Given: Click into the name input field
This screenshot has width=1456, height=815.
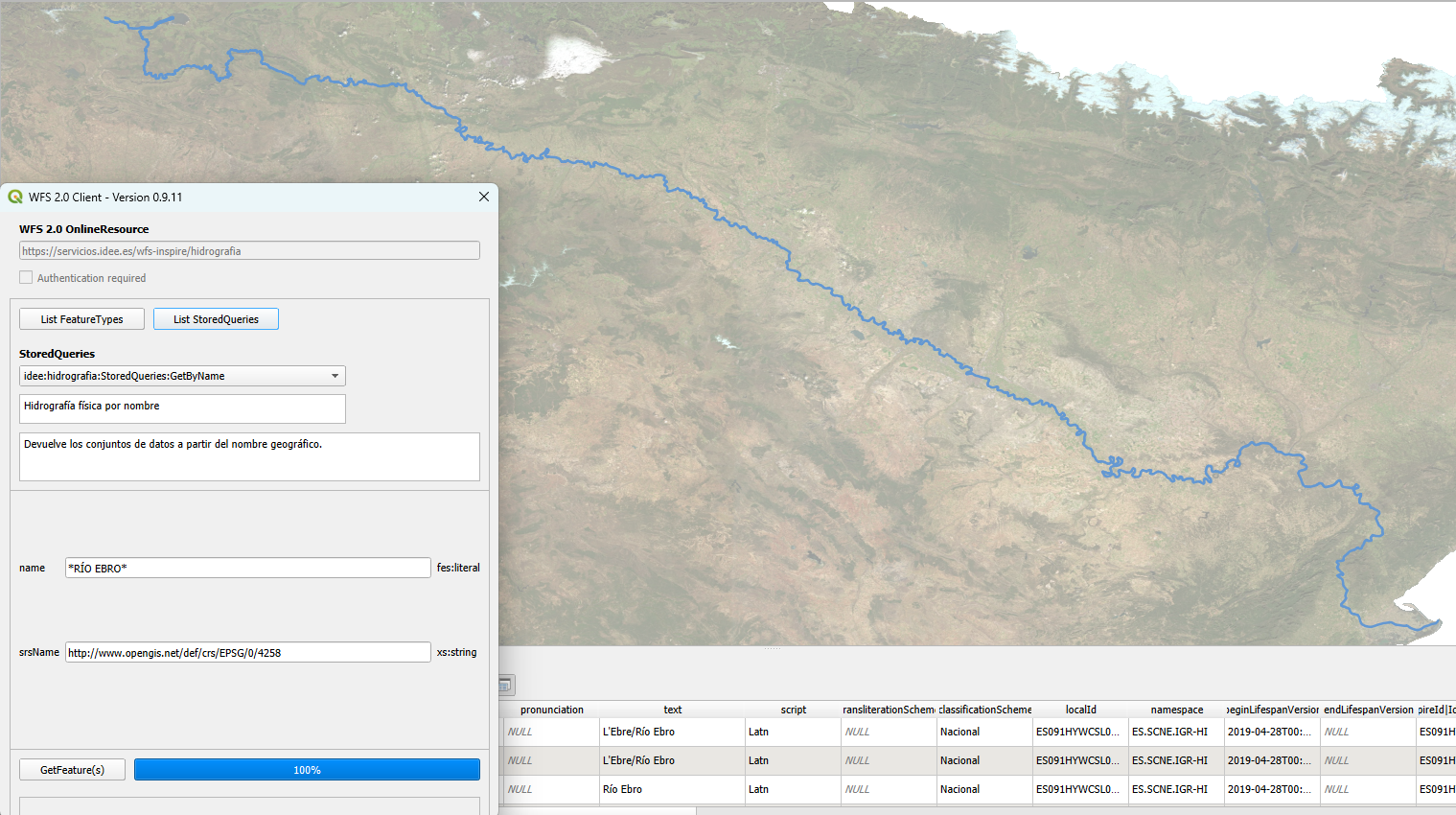Looking at the screenshot, I should [247, 569].
